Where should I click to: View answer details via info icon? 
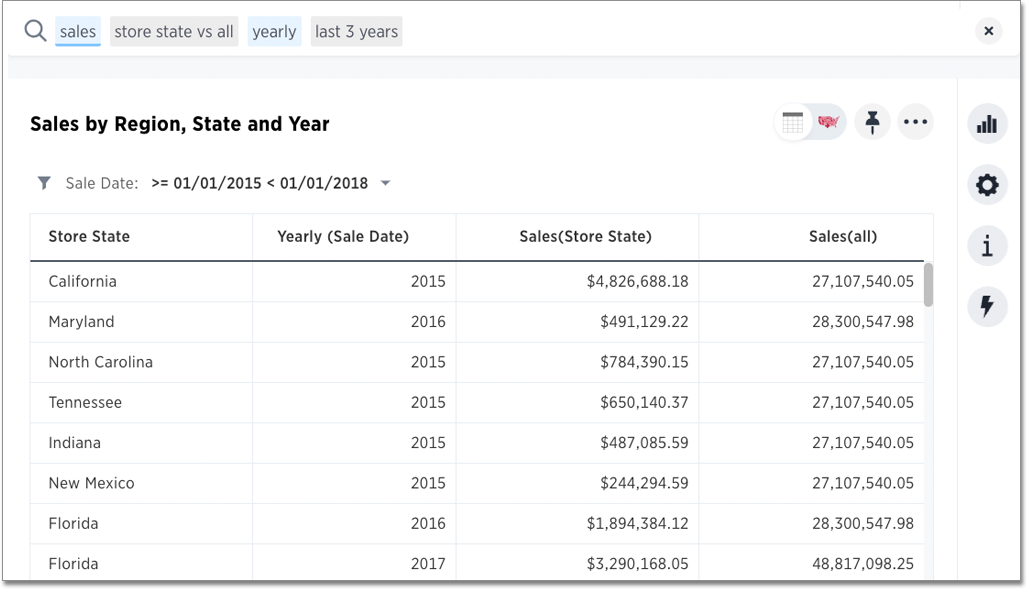987,245
